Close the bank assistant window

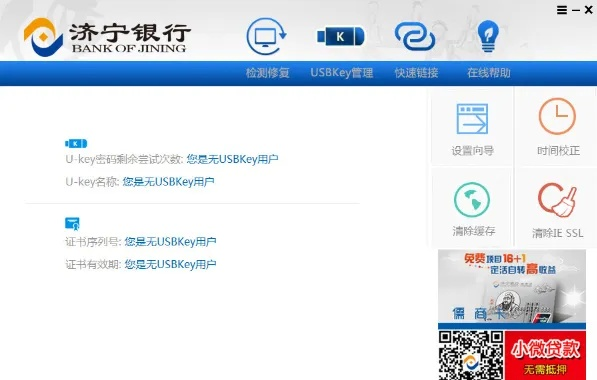tap(589, 10)
